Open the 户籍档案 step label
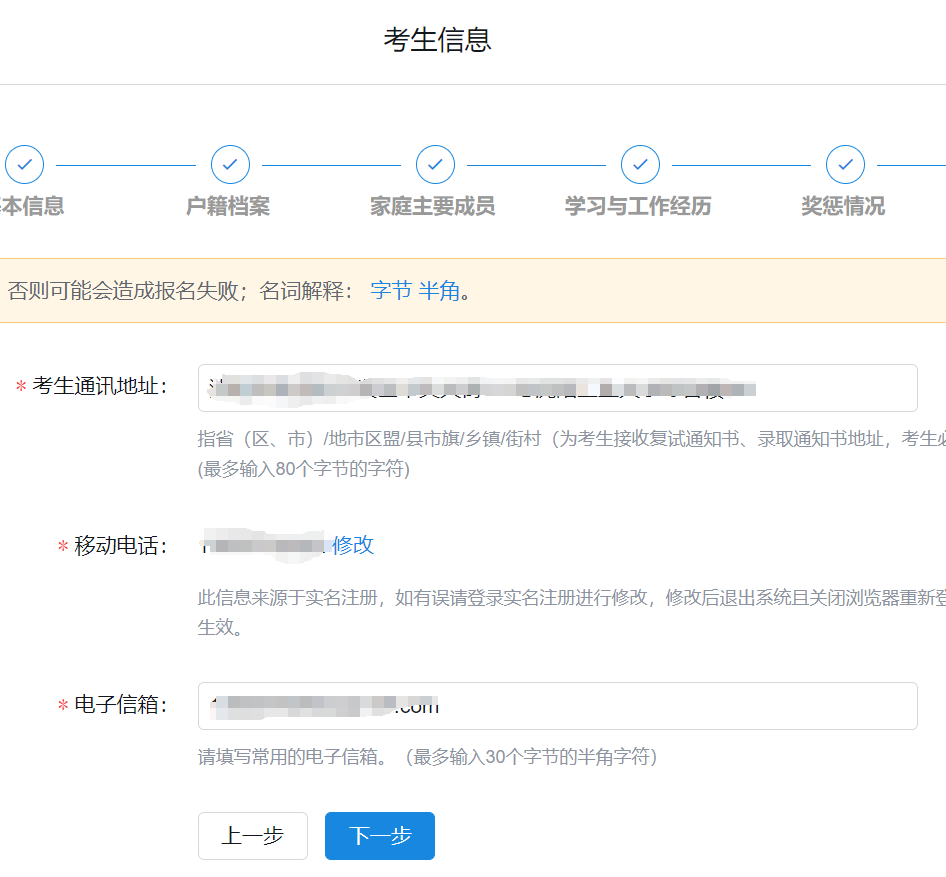 pyautogui.click(x=227, y=206)
